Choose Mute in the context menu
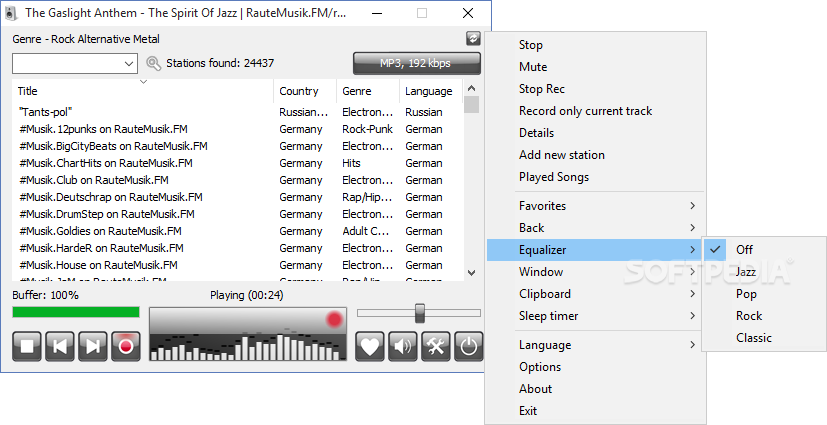 [x=595, y=67]
